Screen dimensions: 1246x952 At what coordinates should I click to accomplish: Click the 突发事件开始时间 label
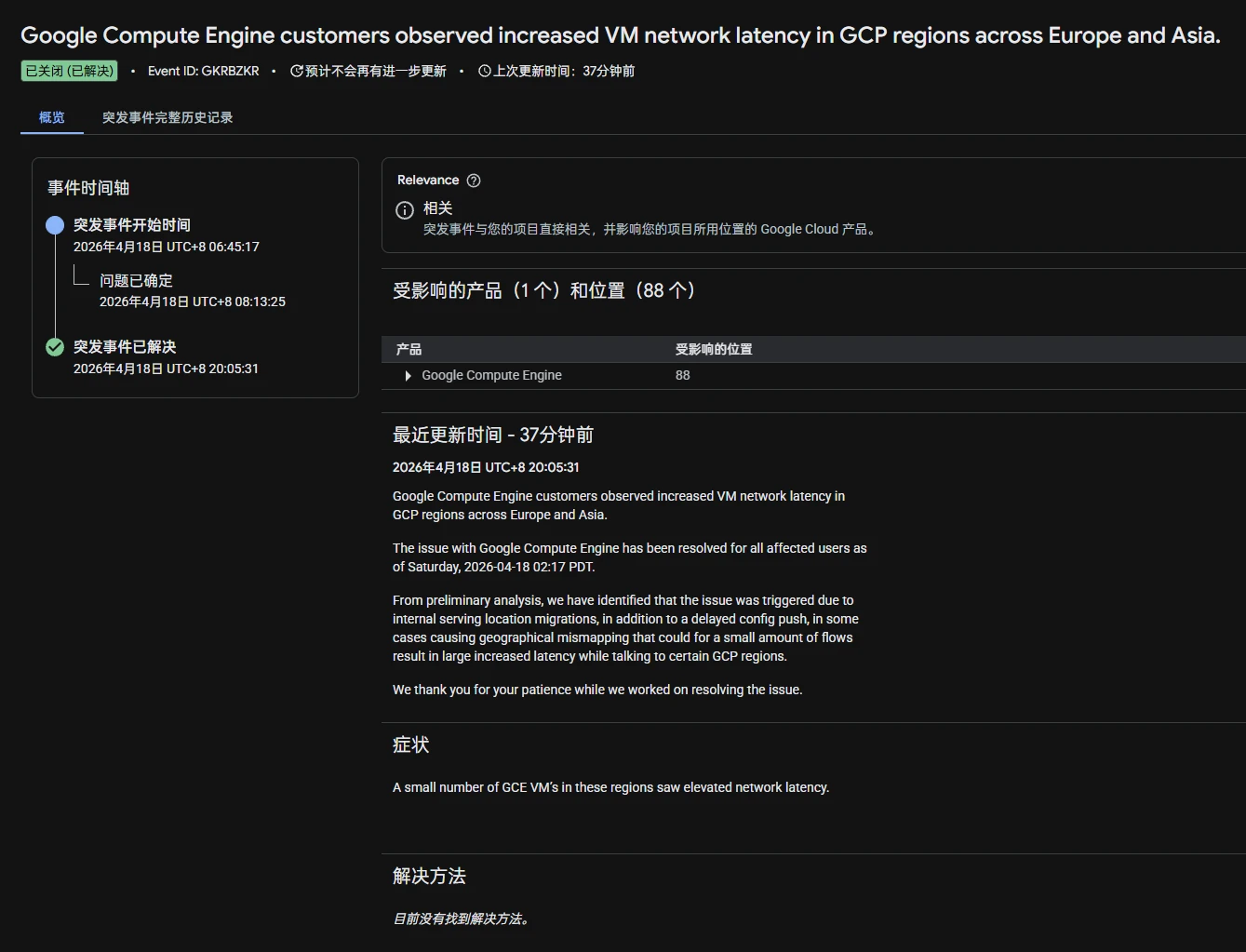[x=132, y=225]
